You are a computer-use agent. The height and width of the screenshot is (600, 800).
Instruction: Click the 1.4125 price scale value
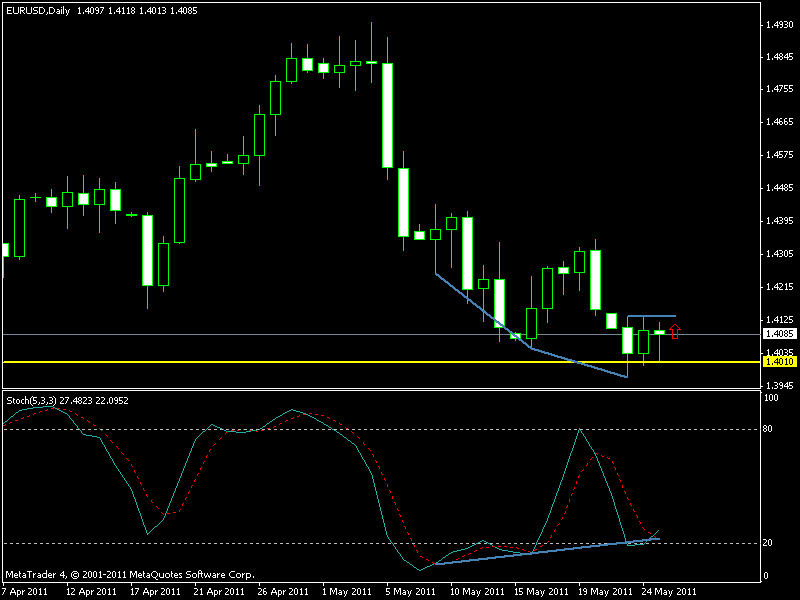click(x=780, y=319)
